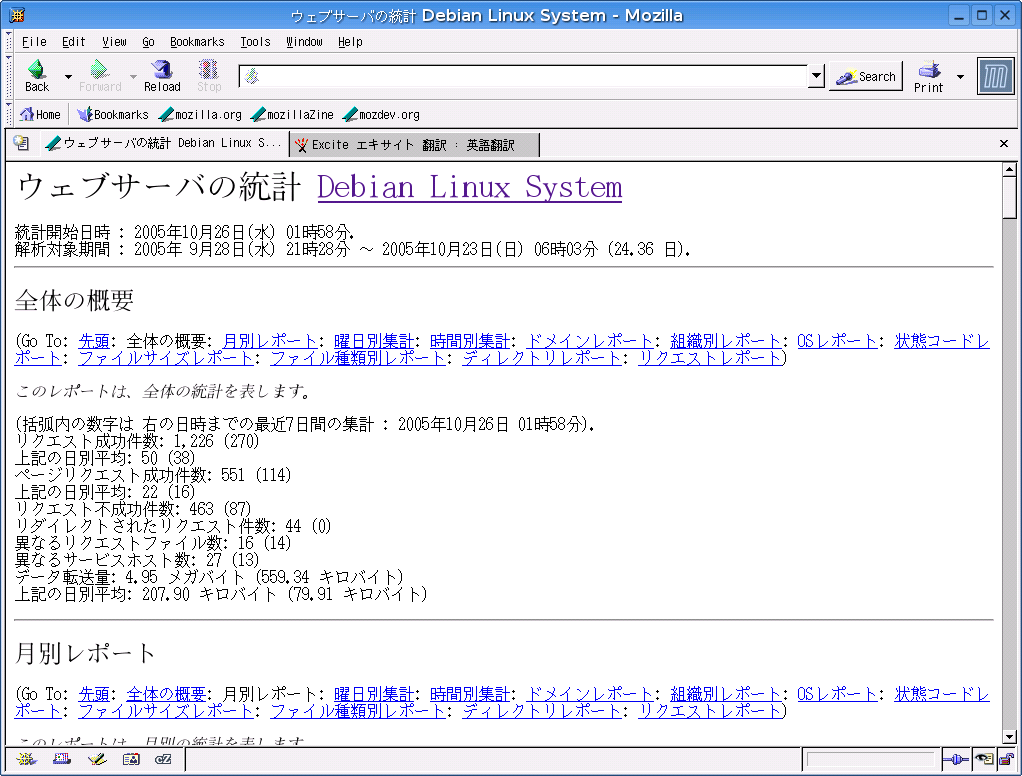Click the Mozilla throbber logo
The height and width of the screenshot is (776, 1022).
click(995, 76)
